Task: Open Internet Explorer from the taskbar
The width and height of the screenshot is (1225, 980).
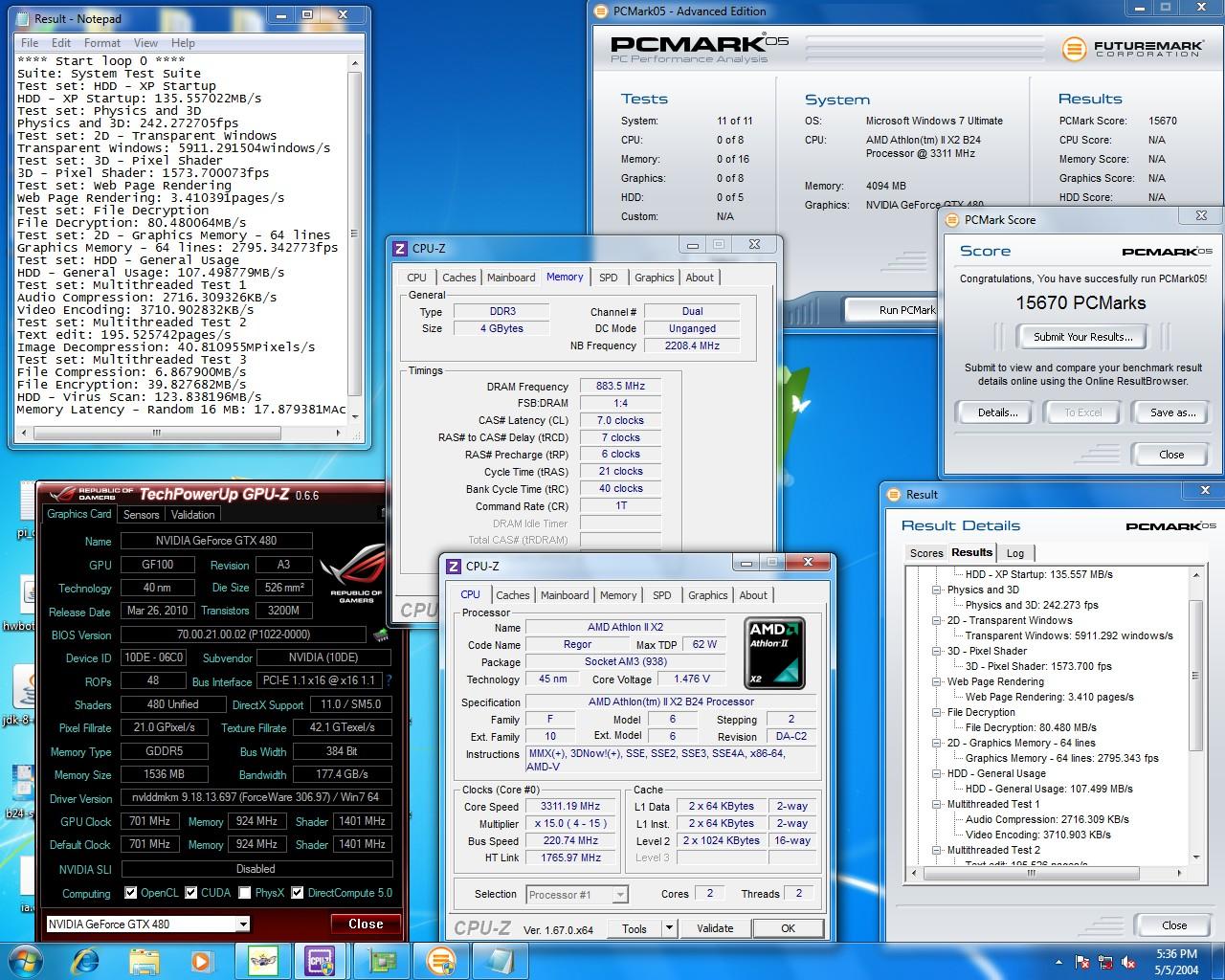Action: coord(85,961)
